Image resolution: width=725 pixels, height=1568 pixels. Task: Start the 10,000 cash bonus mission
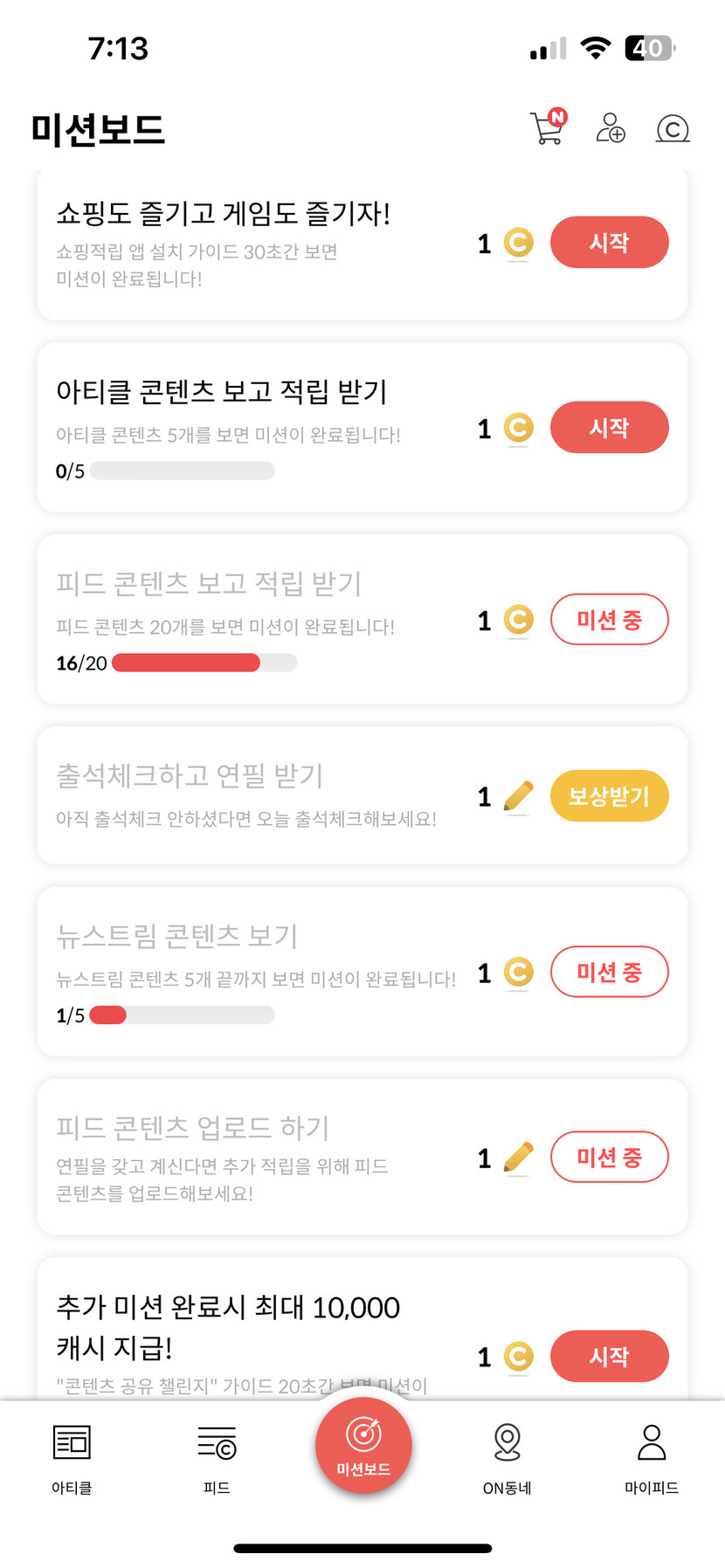tap(609, 1356)
